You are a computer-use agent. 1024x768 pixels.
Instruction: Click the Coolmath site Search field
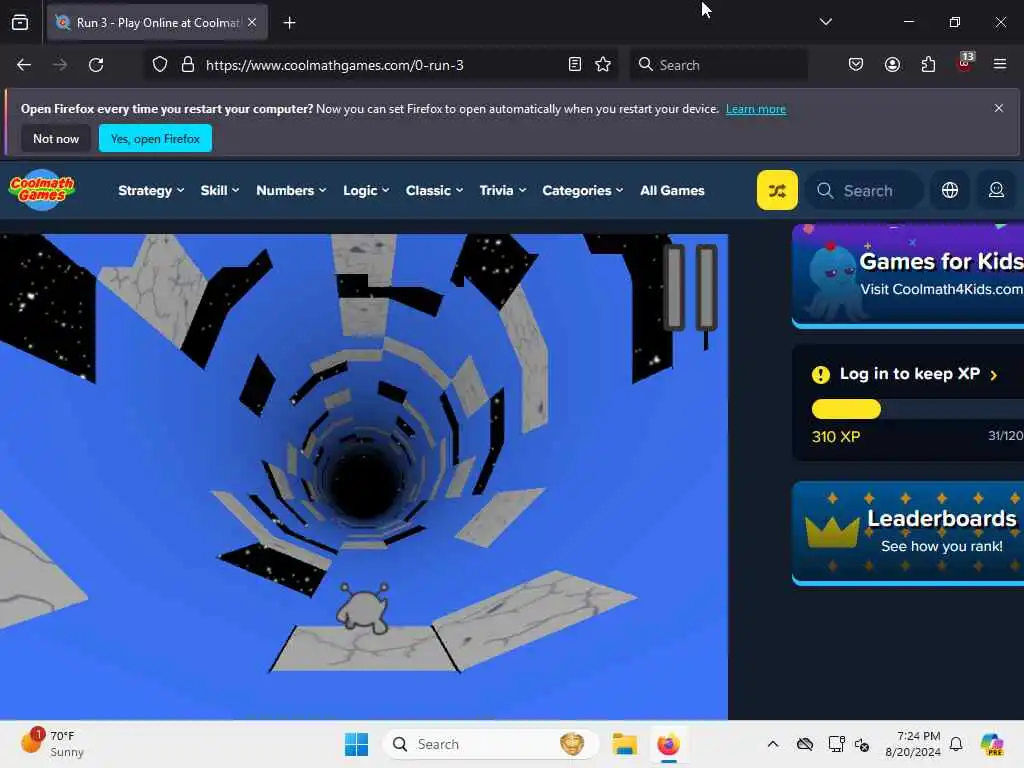point(865,190)
